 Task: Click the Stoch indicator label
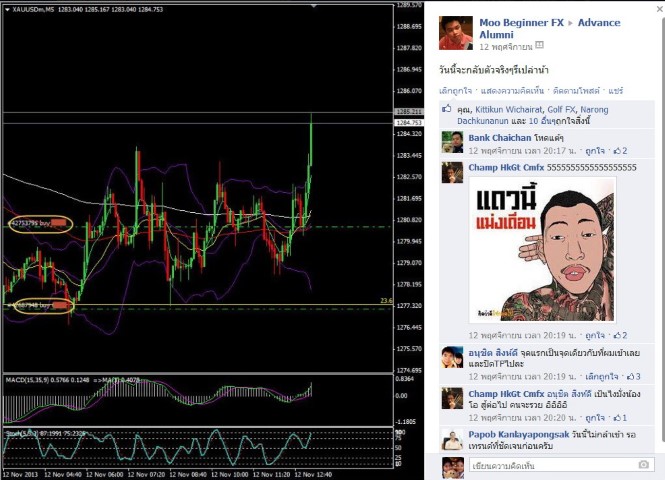(x=45, y=433)
